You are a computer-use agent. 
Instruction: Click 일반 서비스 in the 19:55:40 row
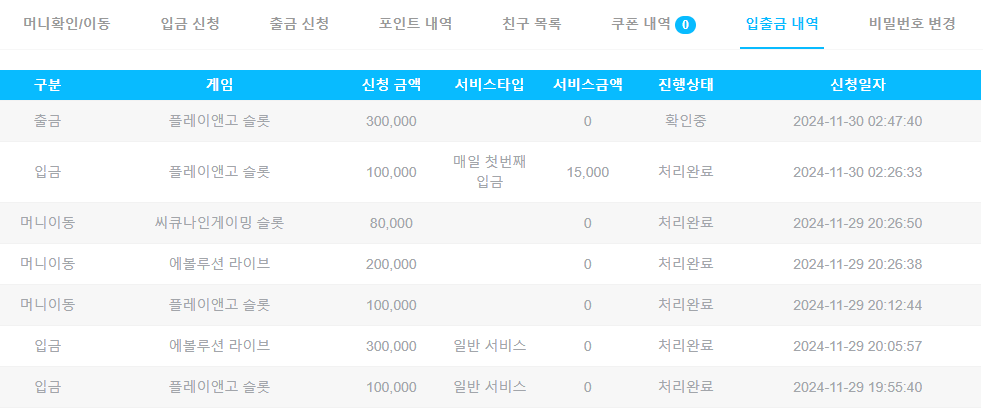pos(489,387)
